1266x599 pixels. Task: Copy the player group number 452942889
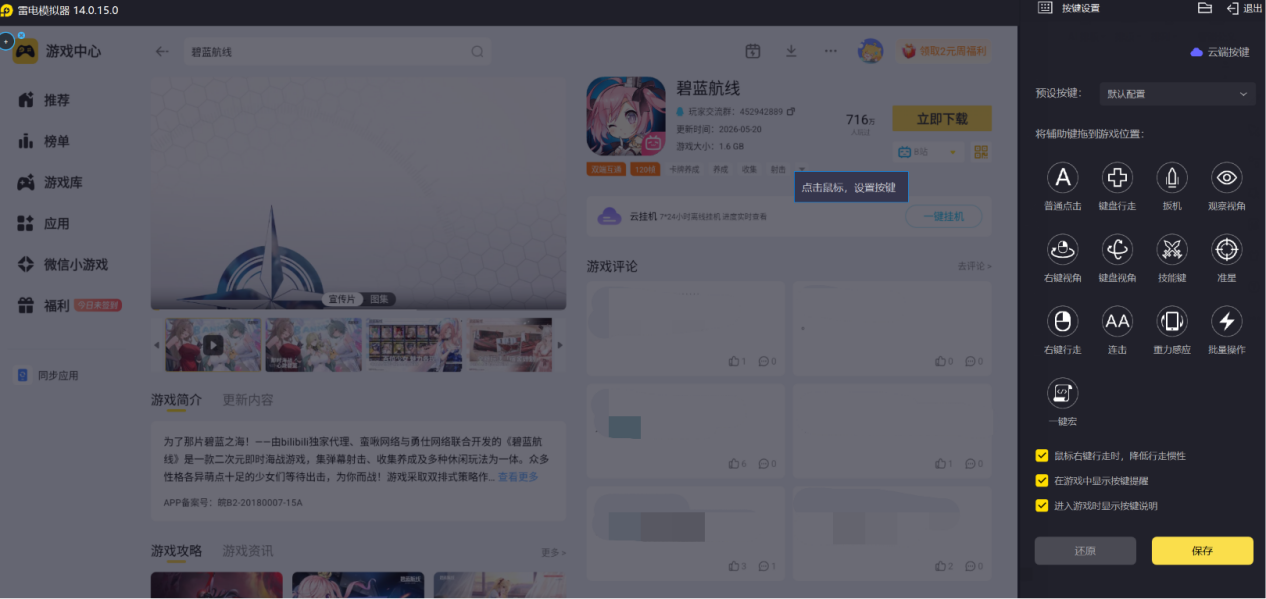click(790, 111)
